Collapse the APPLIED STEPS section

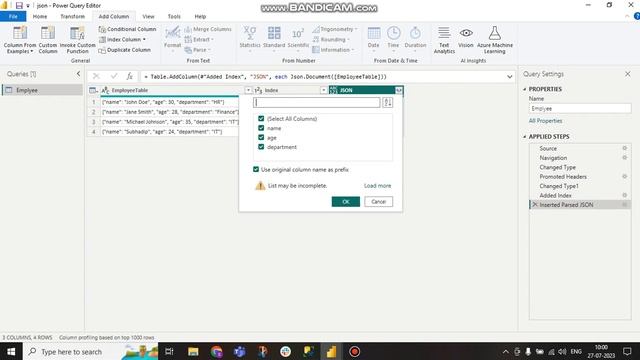(x=525, y=136)
